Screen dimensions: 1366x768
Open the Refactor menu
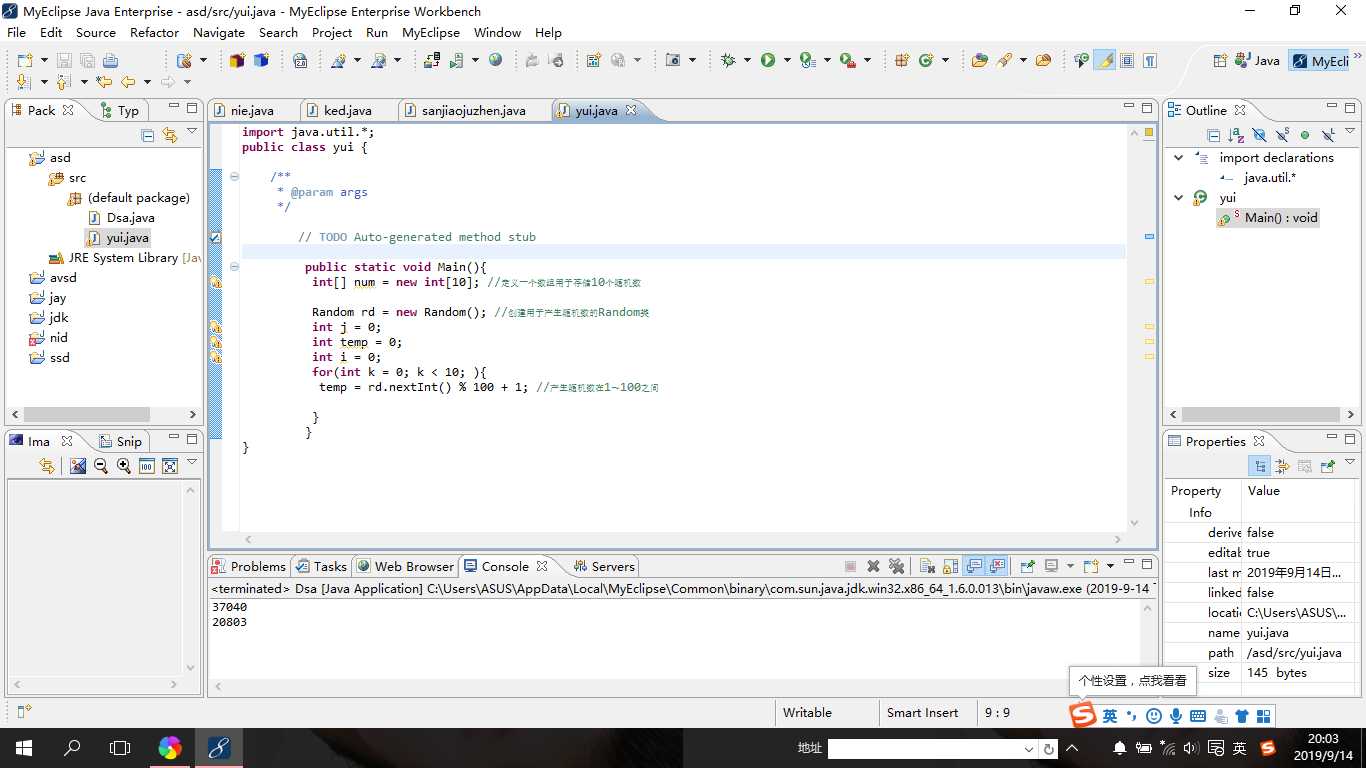[x=154, y=32]
